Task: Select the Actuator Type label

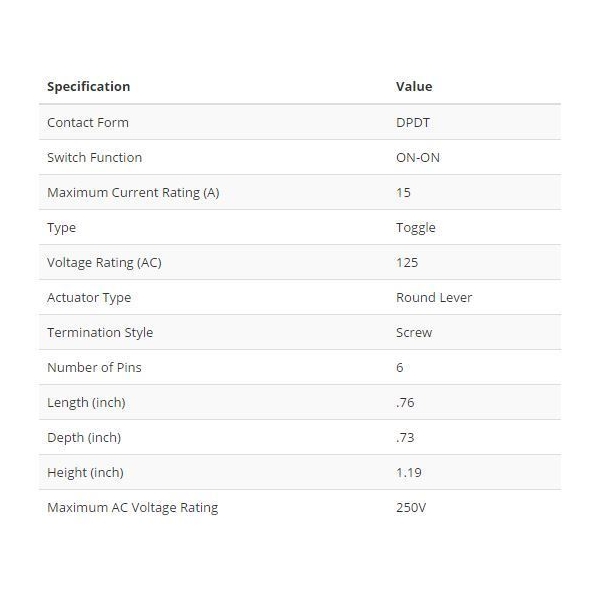Action: (89, 297)
